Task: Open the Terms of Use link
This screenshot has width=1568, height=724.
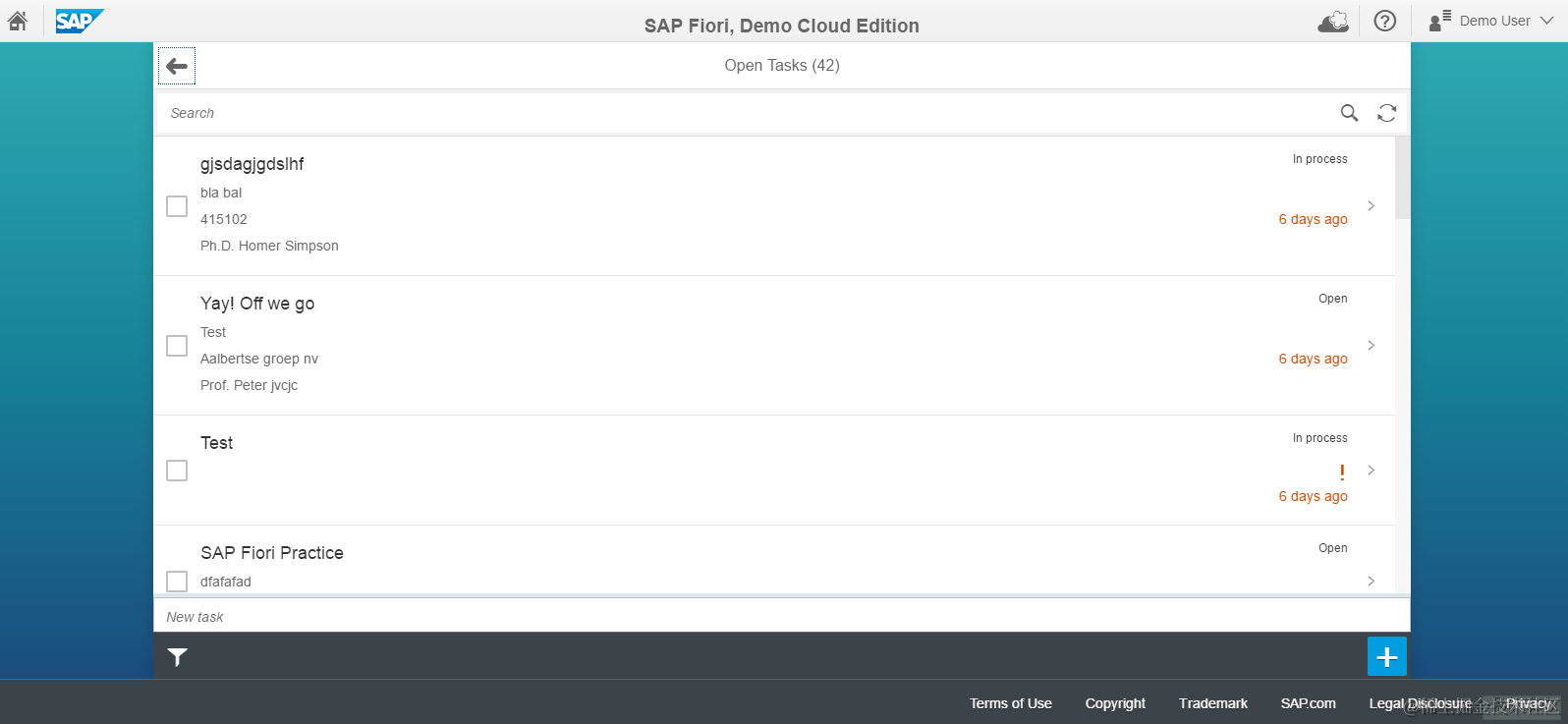Action: pos(1011,703)
